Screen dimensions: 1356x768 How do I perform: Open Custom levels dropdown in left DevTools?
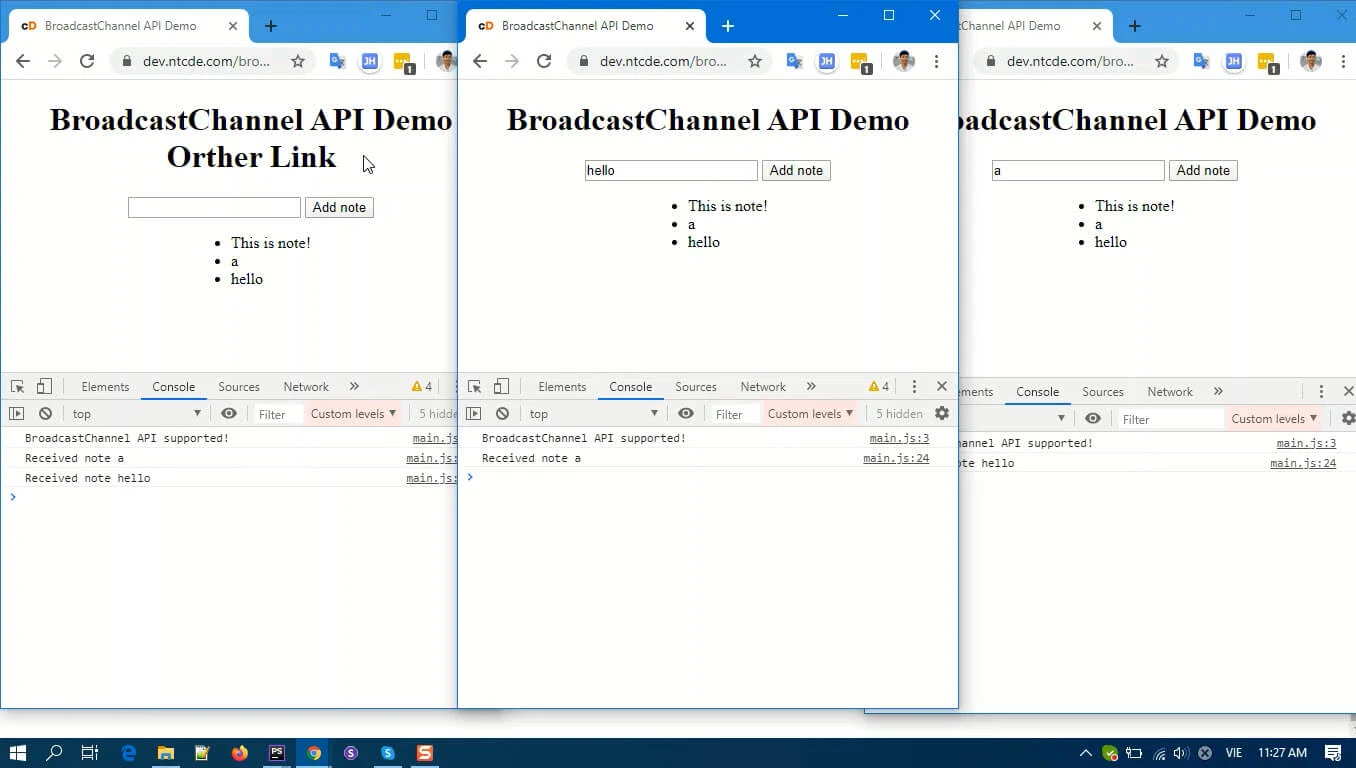353,414
